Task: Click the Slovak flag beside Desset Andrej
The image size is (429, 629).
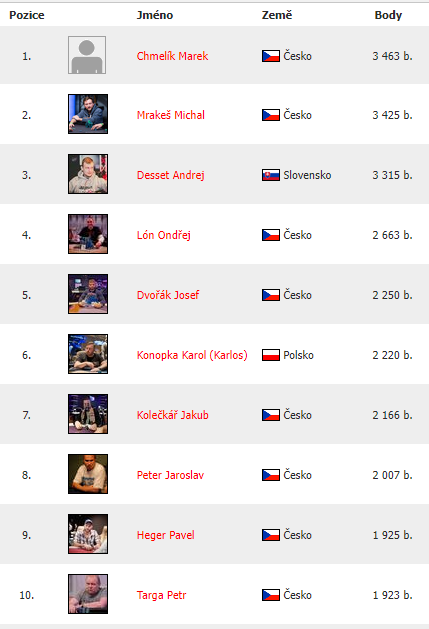Action: click(271, 175)
